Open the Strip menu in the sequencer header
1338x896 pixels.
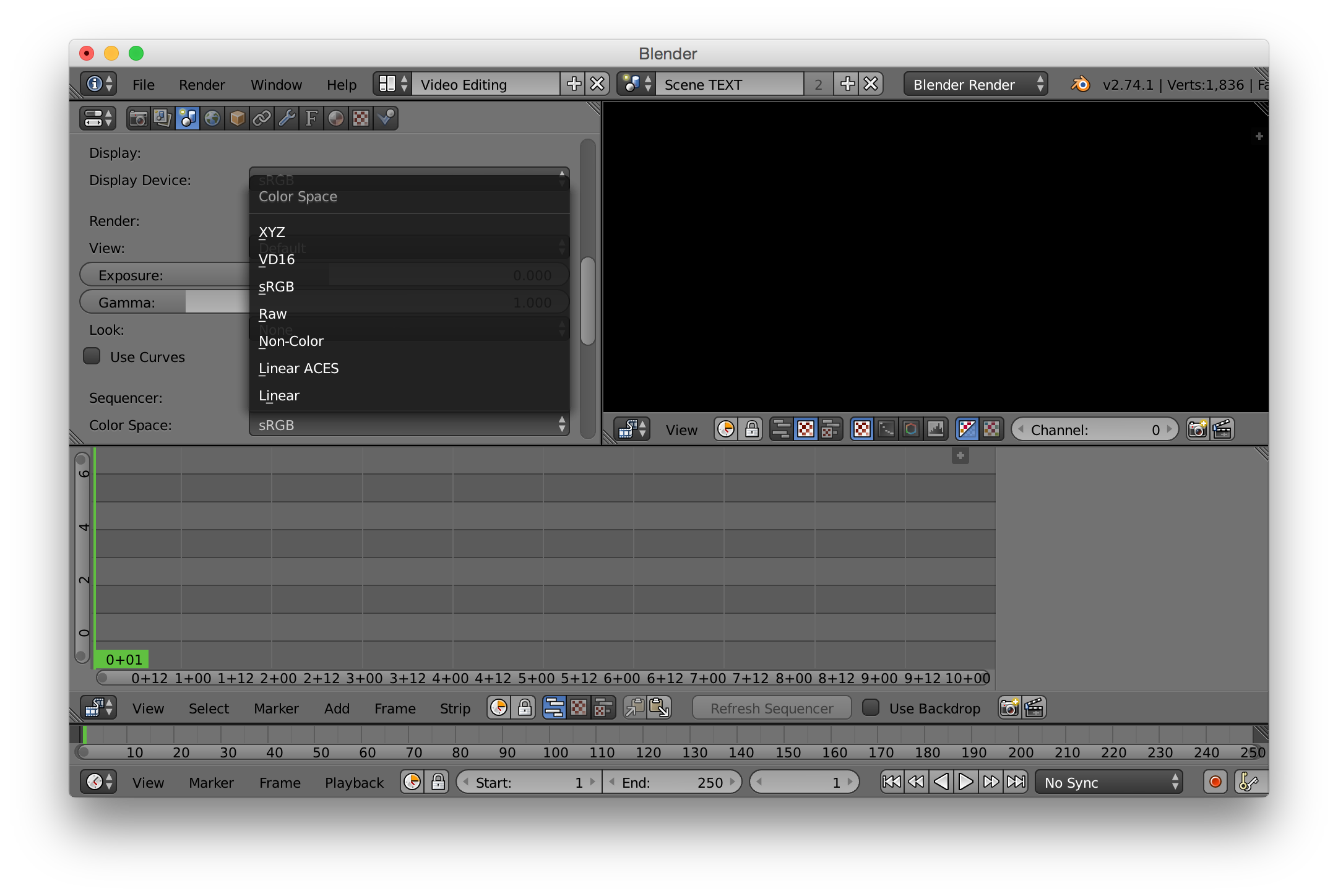pos(455,708)
